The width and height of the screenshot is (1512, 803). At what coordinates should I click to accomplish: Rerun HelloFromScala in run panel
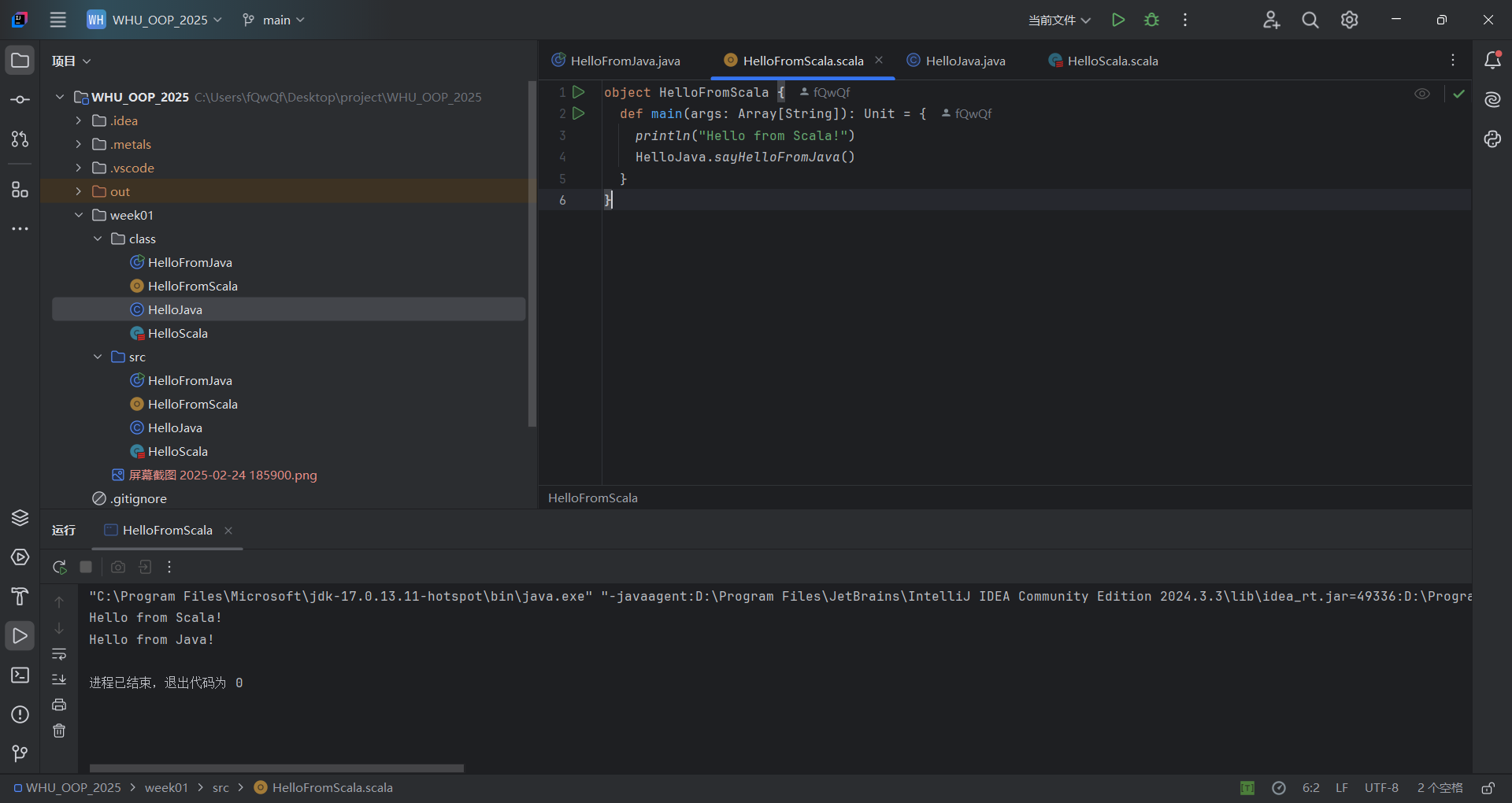click(60, 567)
